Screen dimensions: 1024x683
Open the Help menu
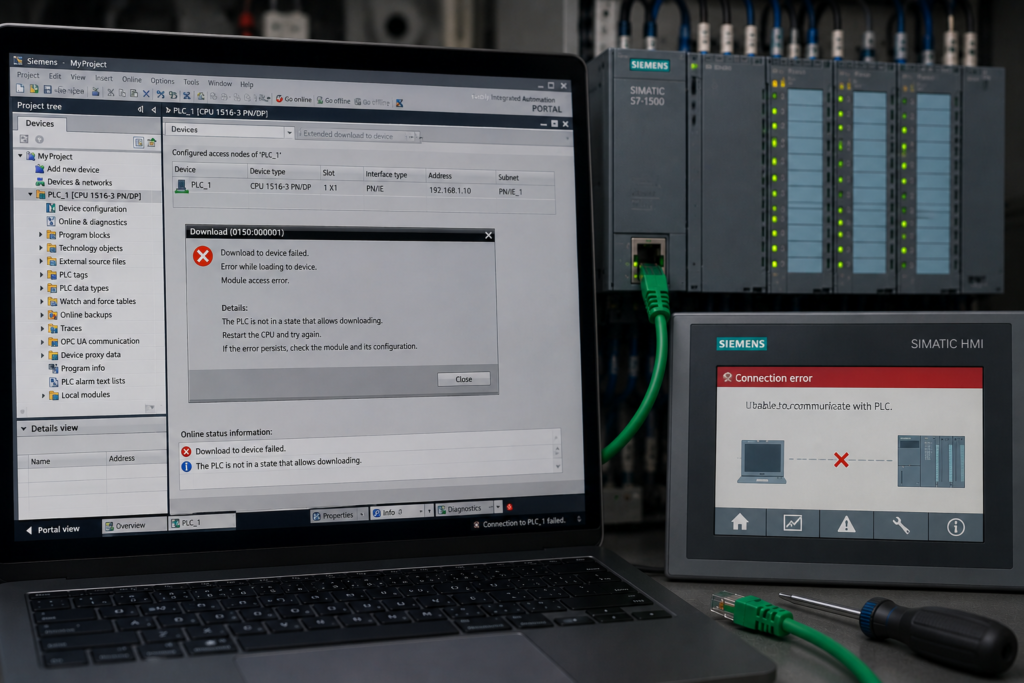pos(246,84)
